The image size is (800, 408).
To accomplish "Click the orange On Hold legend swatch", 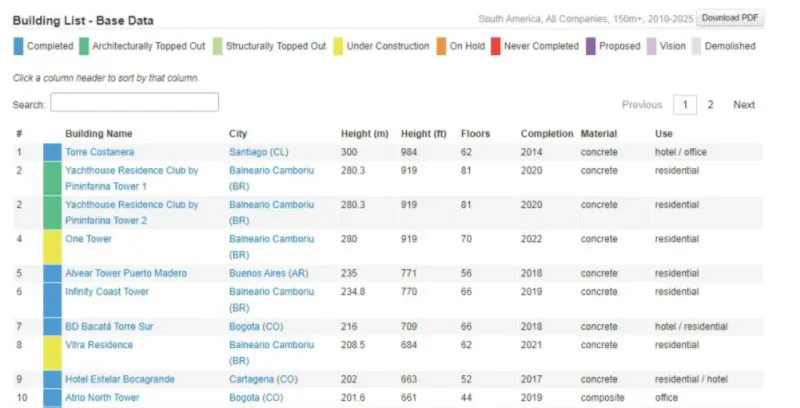I will [441, 46].
